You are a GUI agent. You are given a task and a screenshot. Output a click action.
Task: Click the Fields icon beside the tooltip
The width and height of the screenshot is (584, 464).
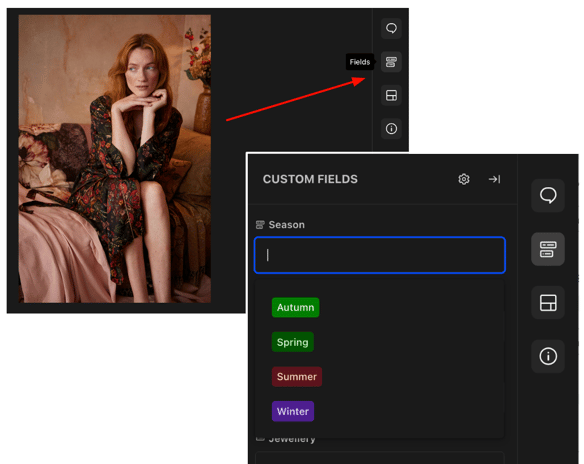click(391, 62)
